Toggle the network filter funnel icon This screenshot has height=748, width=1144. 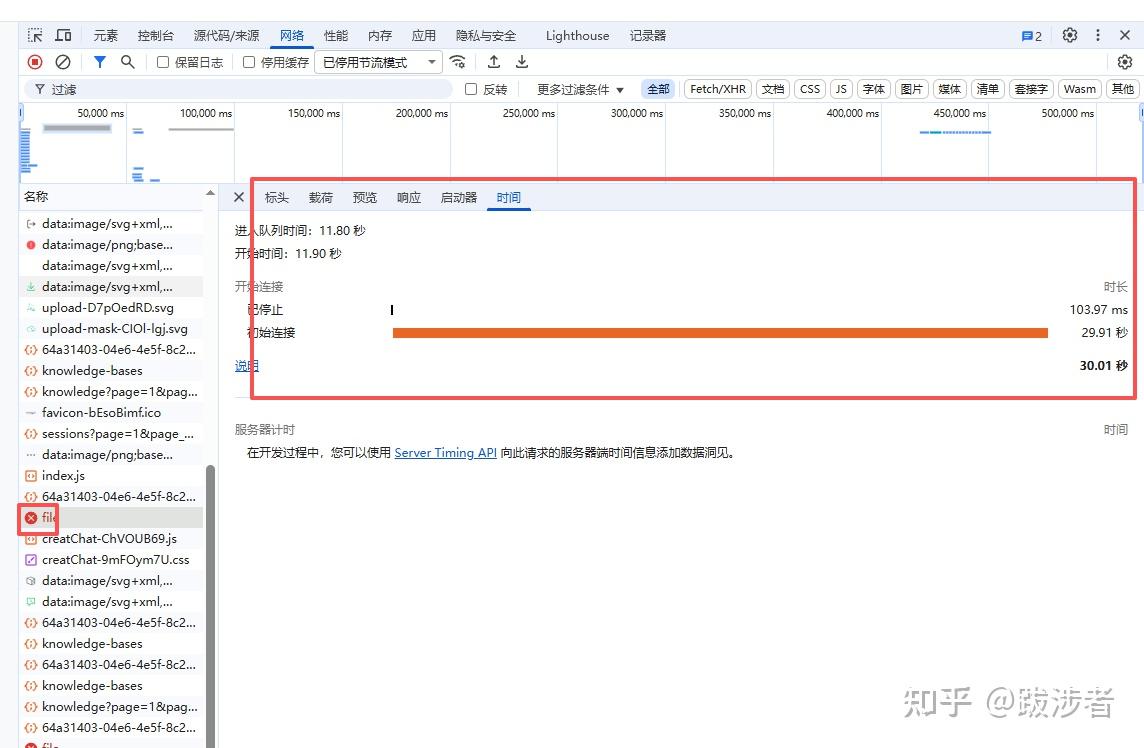click(100, 62)
